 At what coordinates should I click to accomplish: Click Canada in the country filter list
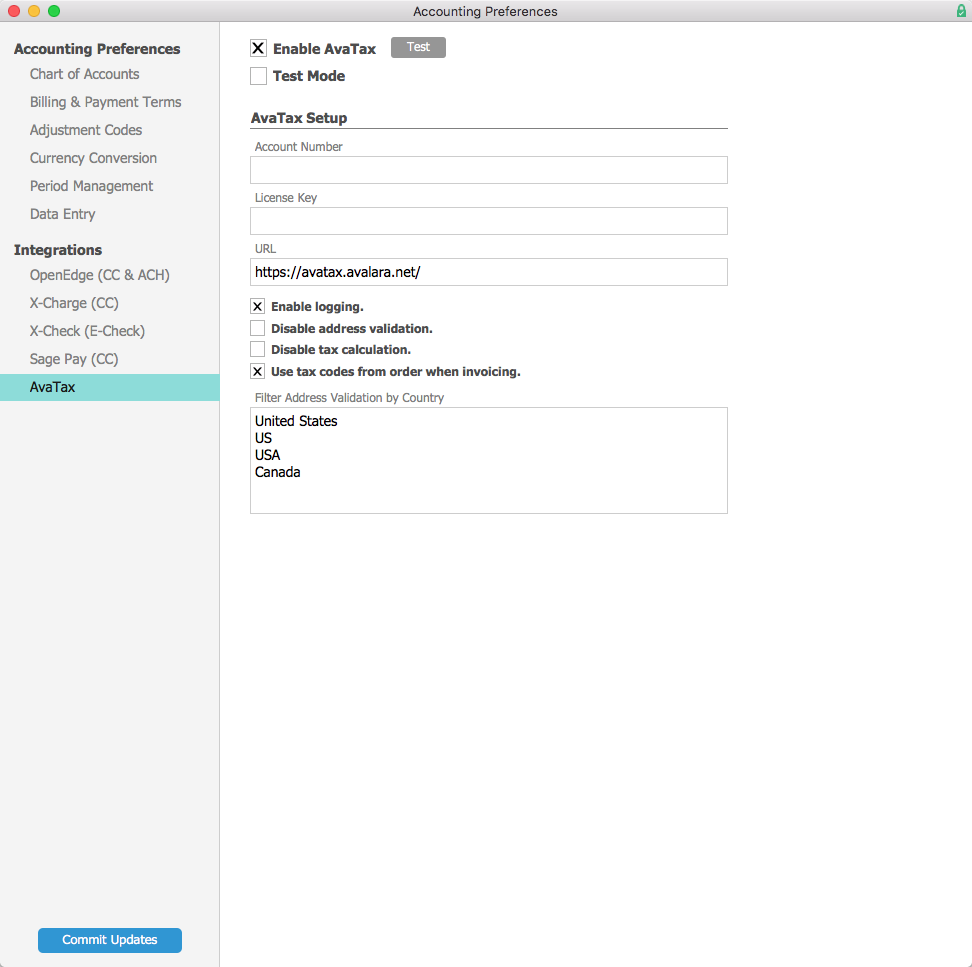(277, 472)
